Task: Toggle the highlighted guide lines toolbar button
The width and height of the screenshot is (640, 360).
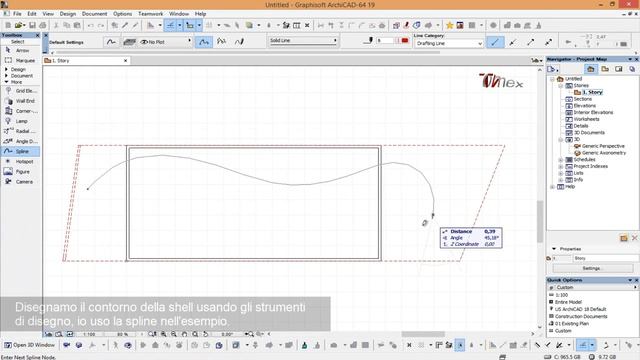Action: (171, 25)
